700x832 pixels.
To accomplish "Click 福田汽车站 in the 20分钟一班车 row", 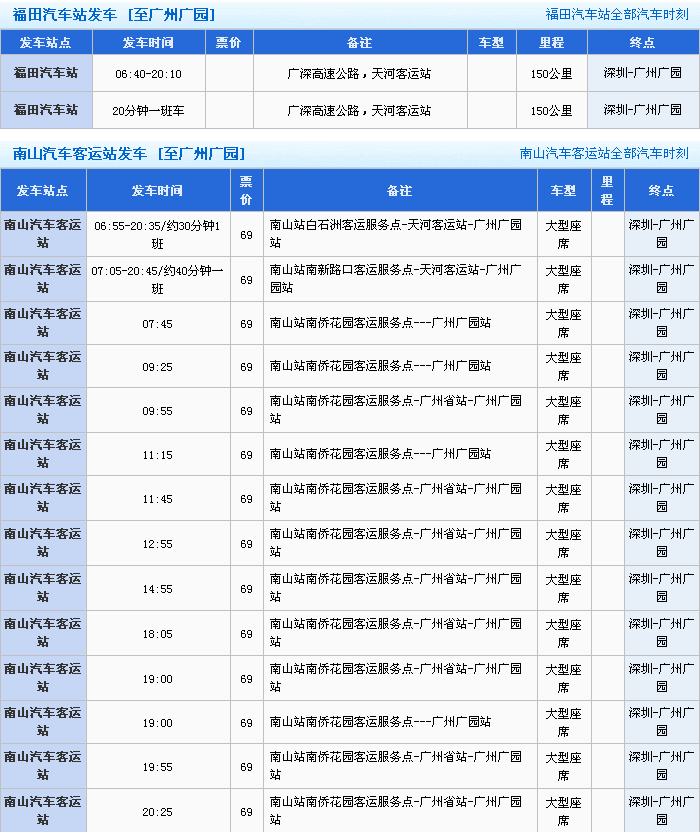I will 46,110.
